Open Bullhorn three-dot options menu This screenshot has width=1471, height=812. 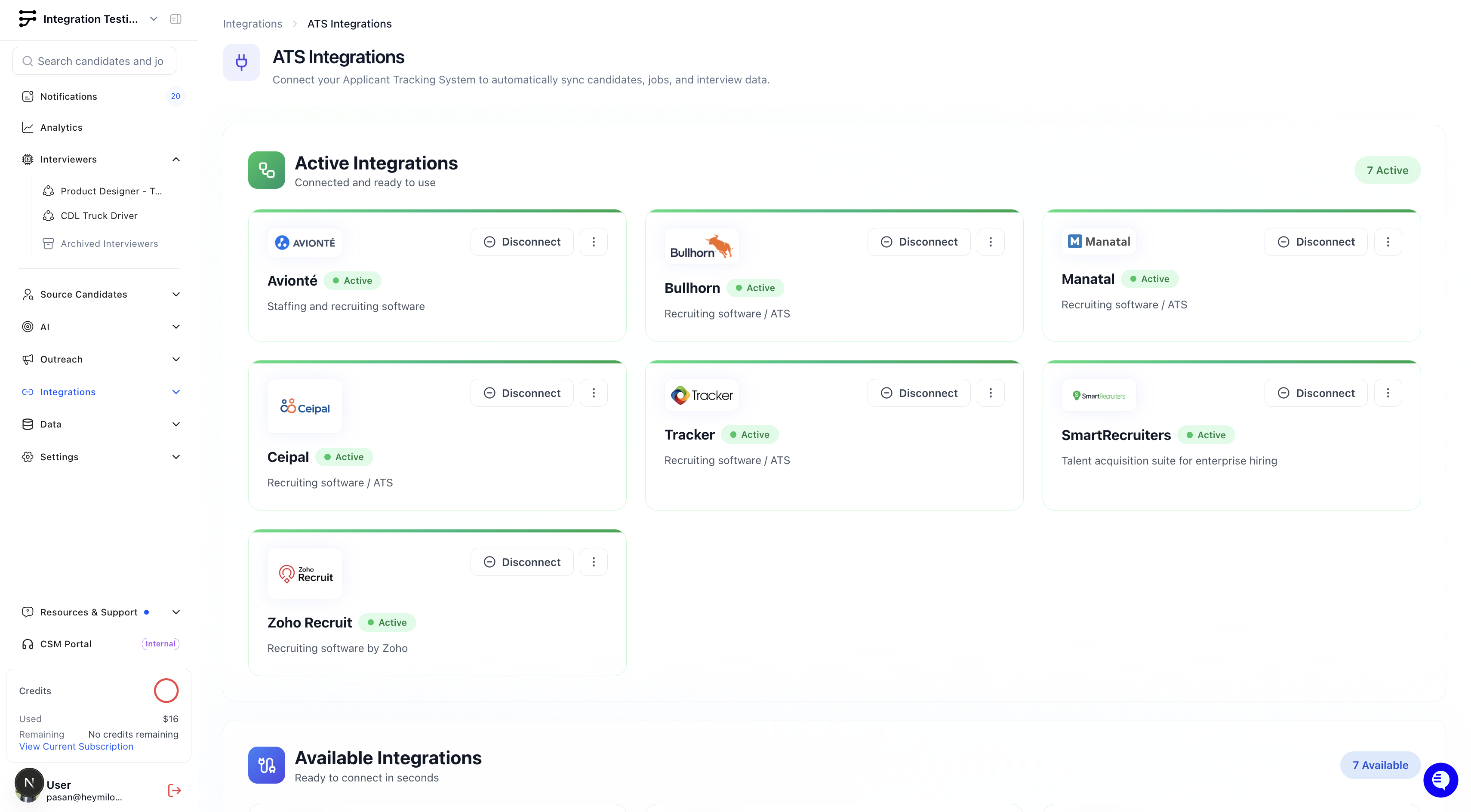990,242
